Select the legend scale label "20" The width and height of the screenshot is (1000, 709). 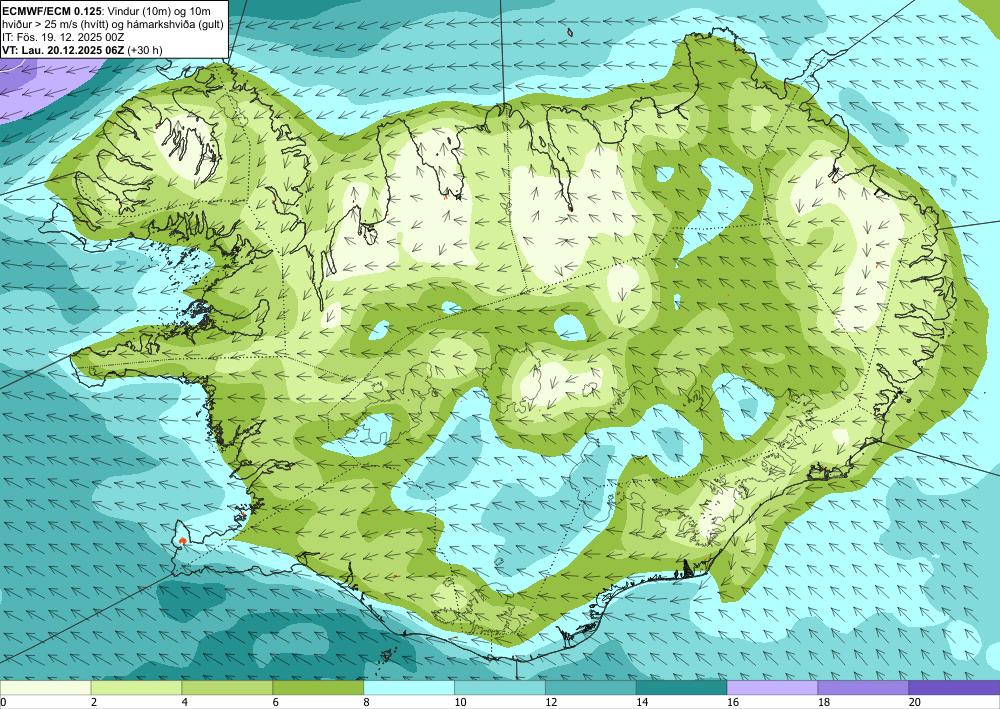pos(915,703)
